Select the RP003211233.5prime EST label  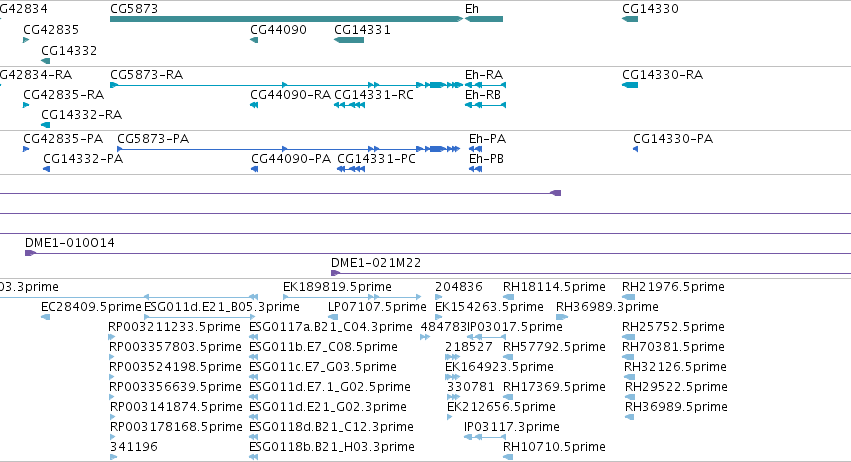coord(174,327)
